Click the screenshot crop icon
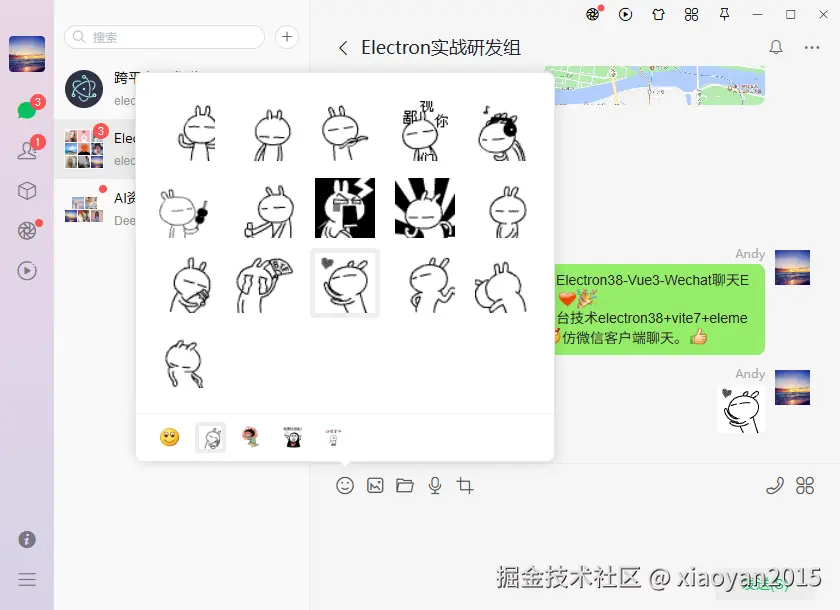This screenshot has height=610, width=840. point(464,486)
